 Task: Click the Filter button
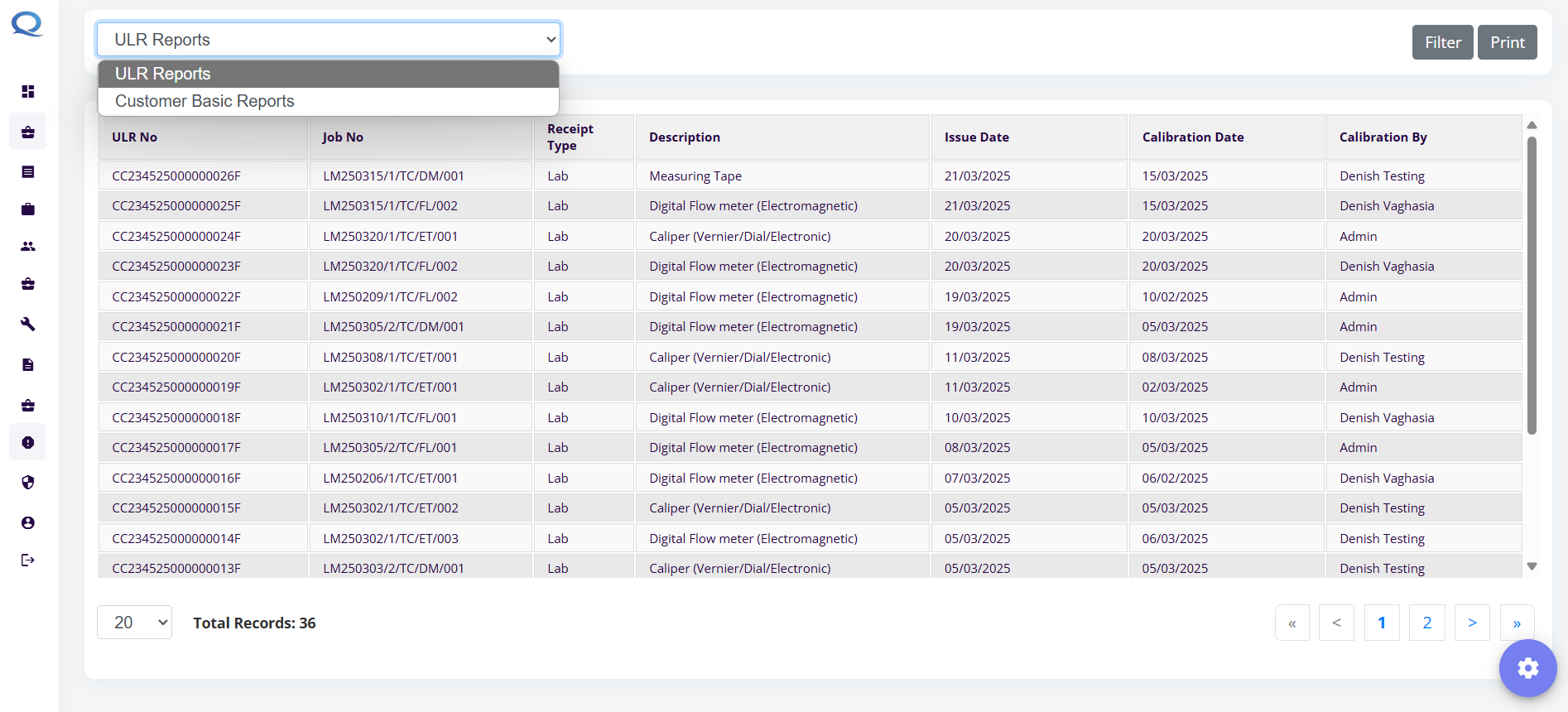[1442, 42]
